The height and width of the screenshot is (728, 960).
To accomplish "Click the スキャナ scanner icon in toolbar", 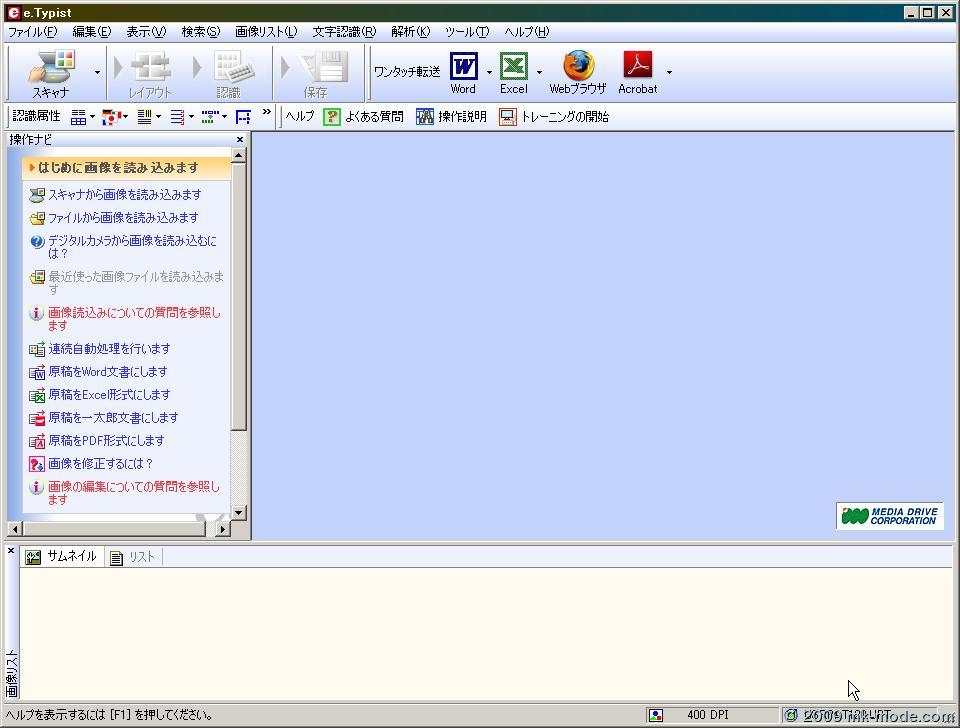I will 51,68.
